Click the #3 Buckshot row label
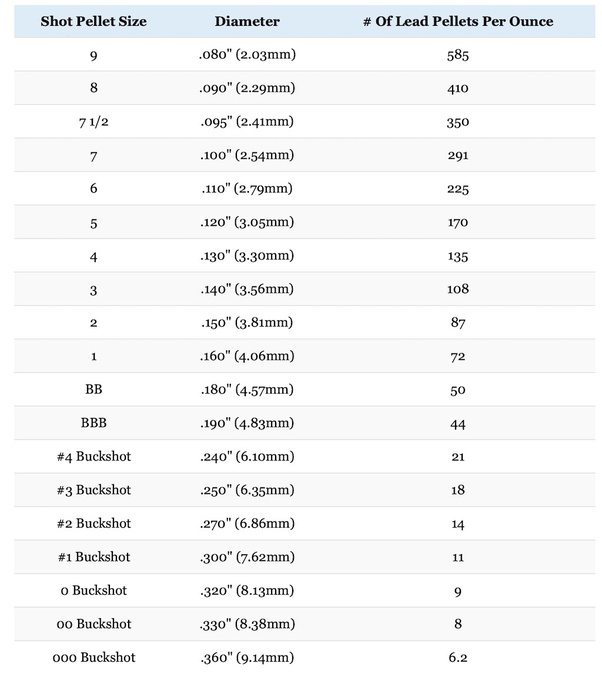Screen dimensions: 602x676 94,490
